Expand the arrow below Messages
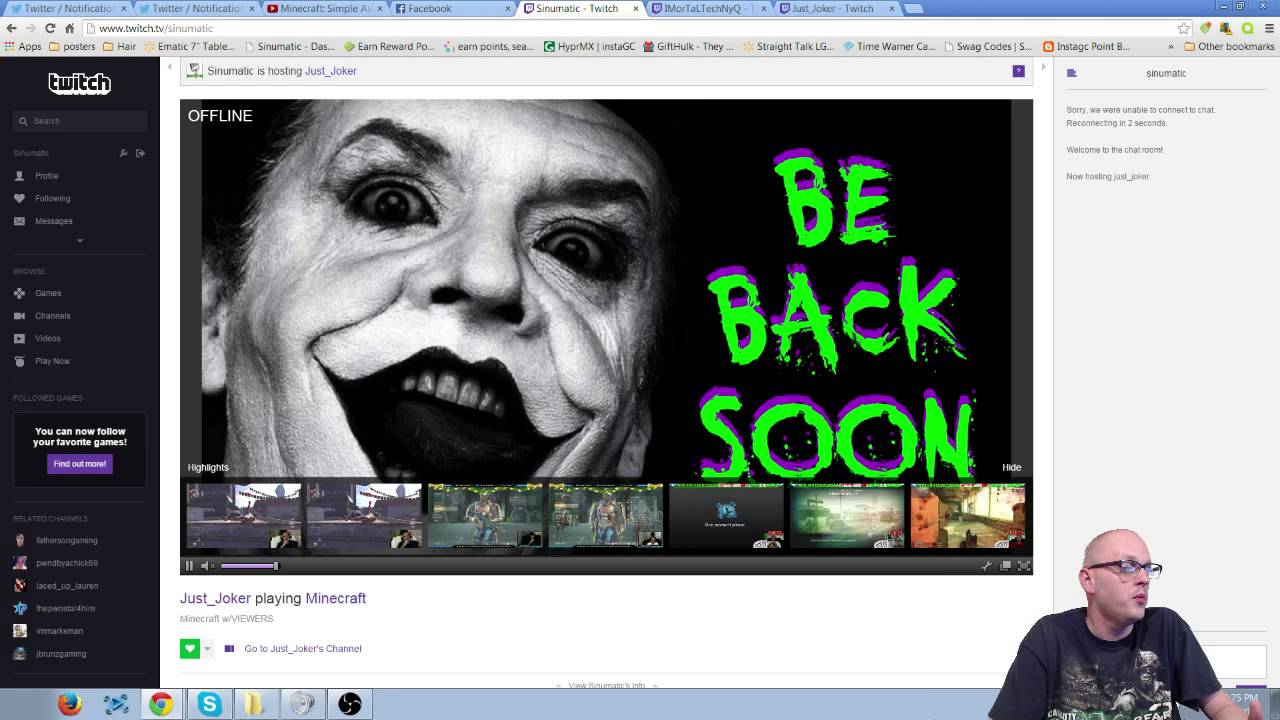Viewport: 1280px width, 720px height. 80,241
